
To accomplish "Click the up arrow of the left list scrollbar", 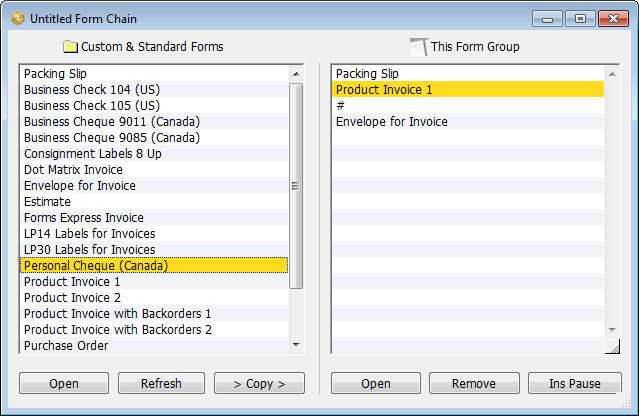I will [x=296, y=74].
